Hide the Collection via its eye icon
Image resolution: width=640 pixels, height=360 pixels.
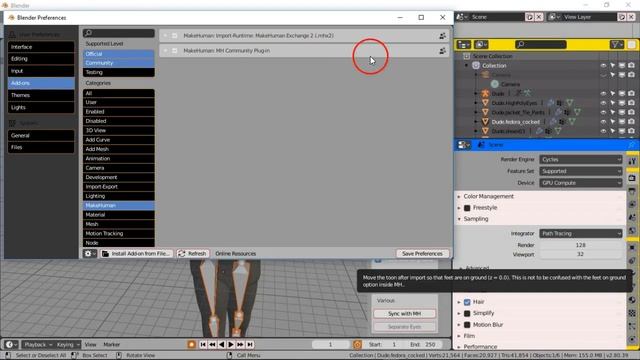click(603, 65)
